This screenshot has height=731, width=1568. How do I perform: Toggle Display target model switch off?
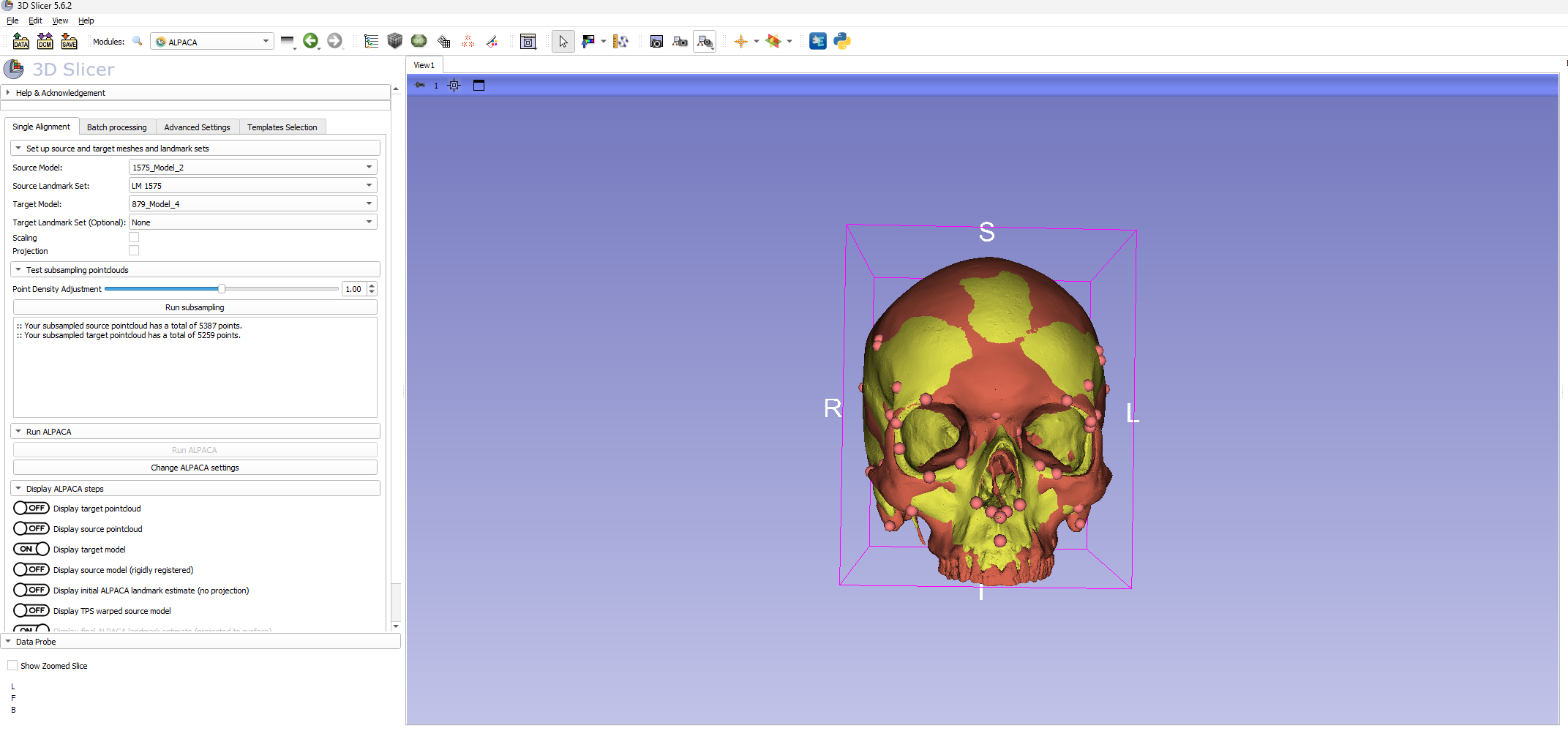click(31, 550)
